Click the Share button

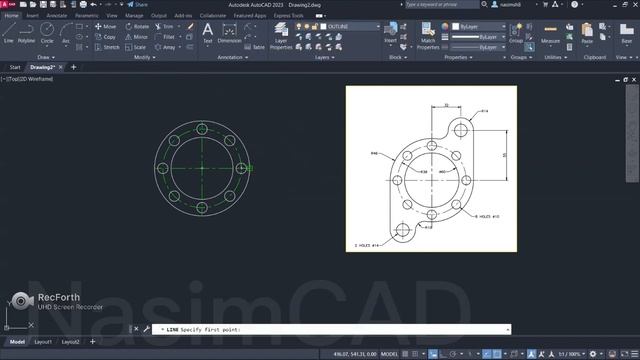pyautogui.click(x=138, y=4)
